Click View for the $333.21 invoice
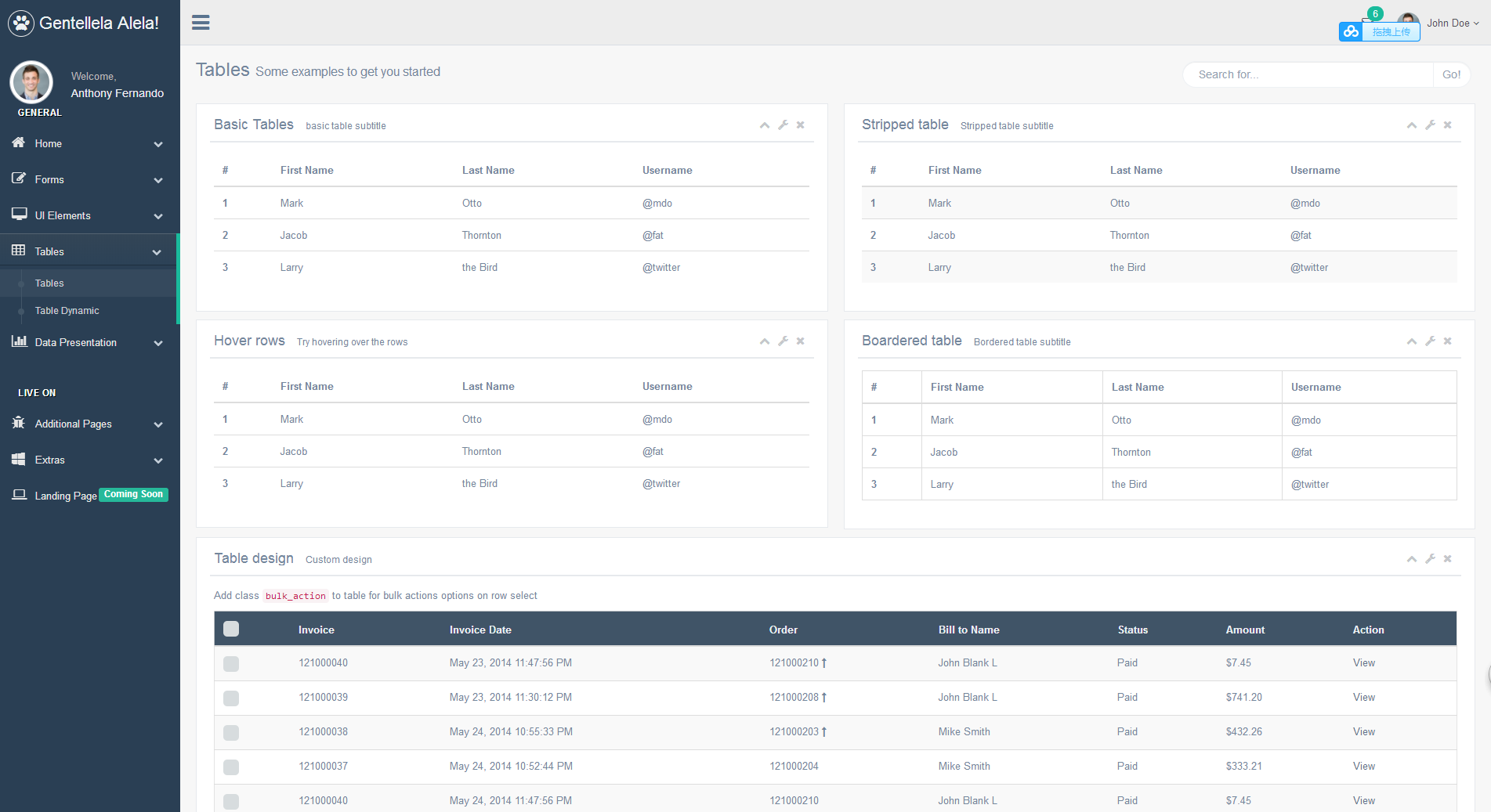This screenshot has height=812, width=1491. (x=1363, y=766)
